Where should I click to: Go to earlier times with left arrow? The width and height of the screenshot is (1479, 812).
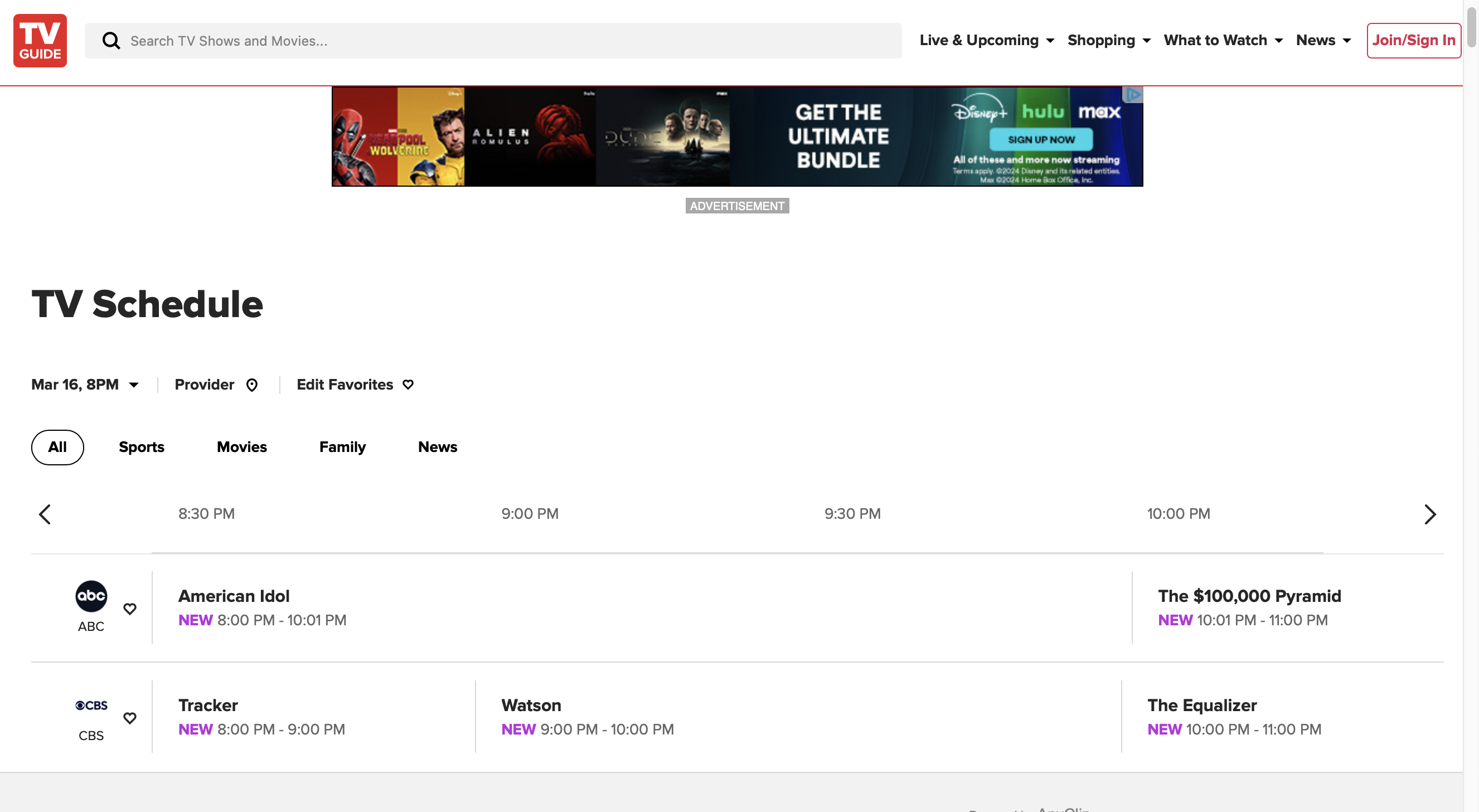pos(45,514)
